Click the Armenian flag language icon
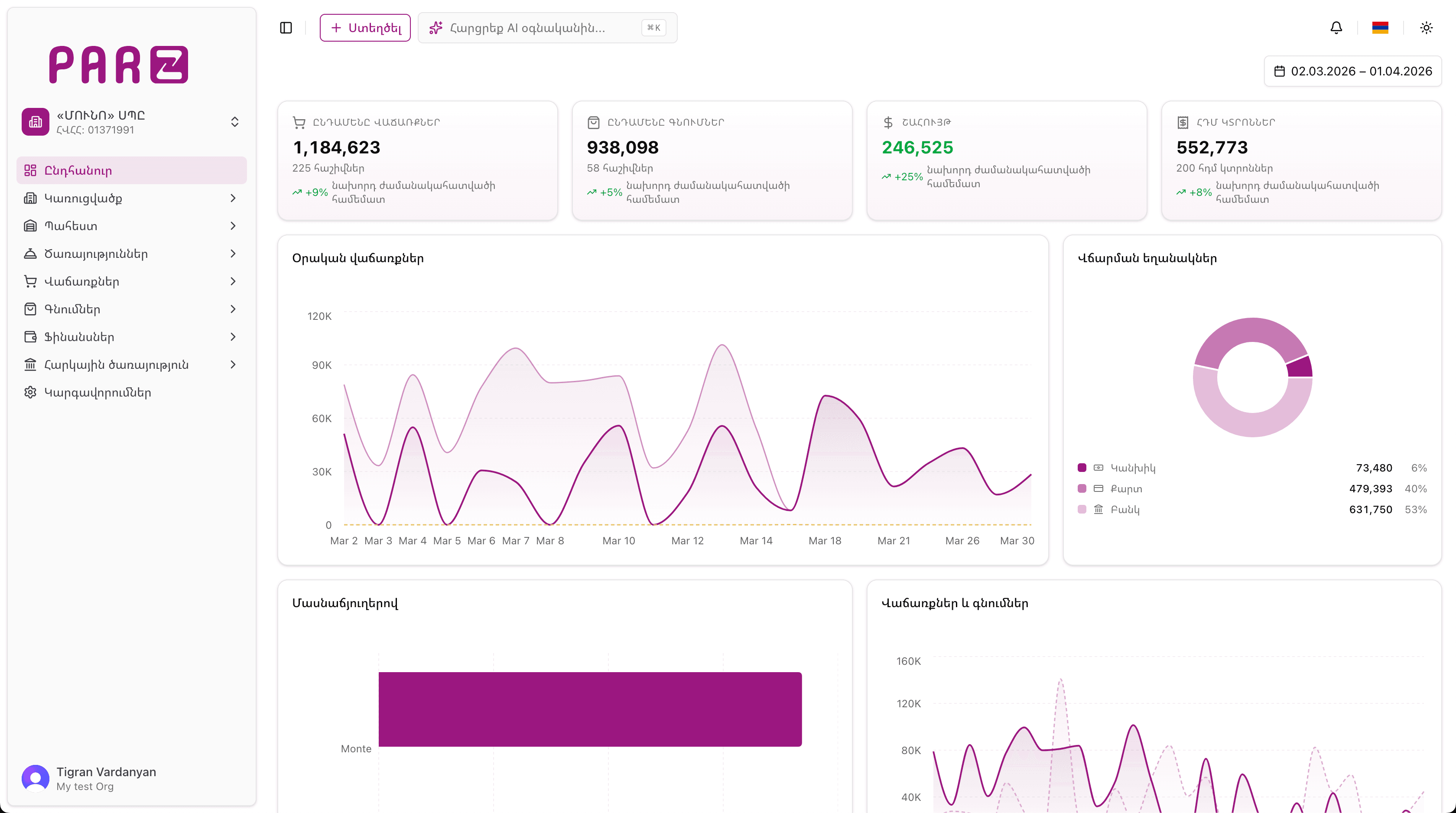Screen dimensions: 1456x813 [x=1380, y=28]
